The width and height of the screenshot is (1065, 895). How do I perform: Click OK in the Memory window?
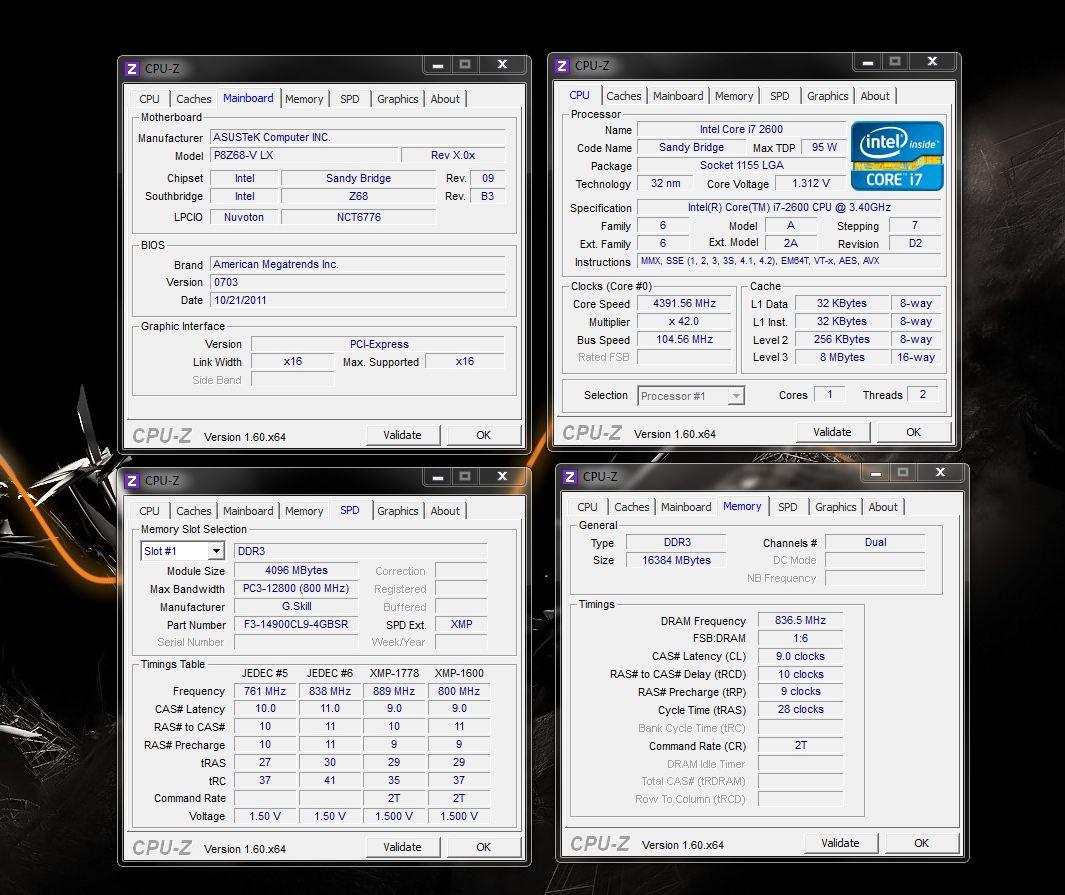[922, 843]
